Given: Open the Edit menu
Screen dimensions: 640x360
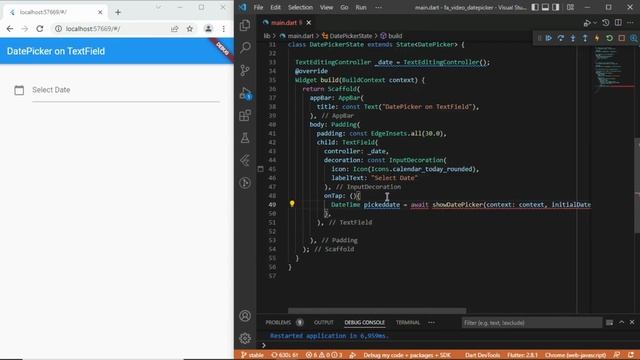Looking at the screenshot, I should pyautogui.click(x=276, y=7).
